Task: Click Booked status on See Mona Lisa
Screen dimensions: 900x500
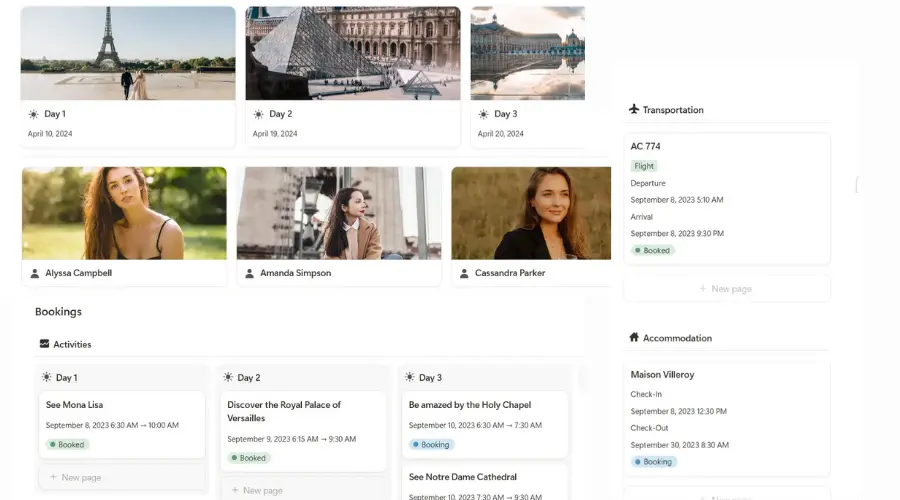Action: 67,444
